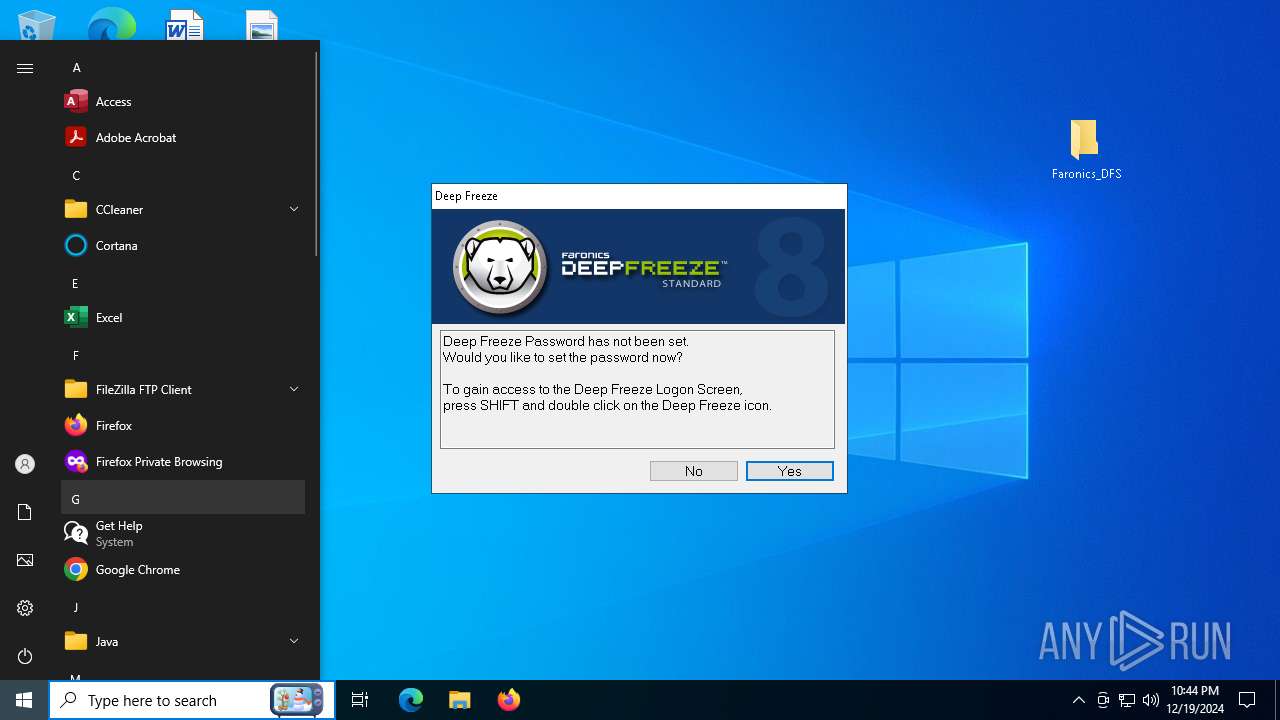Expand the Start menu hamburger button
This screenshot has width=1280, height=720.
[x=25, y=68]
